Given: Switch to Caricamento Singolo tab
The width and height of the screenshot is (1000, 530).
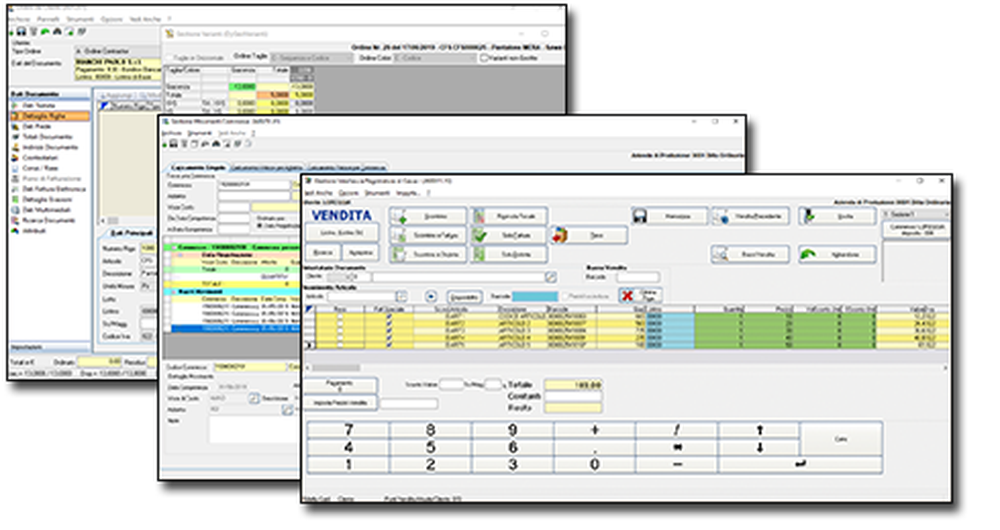Looking at the screenshot, I should point(196,167).
